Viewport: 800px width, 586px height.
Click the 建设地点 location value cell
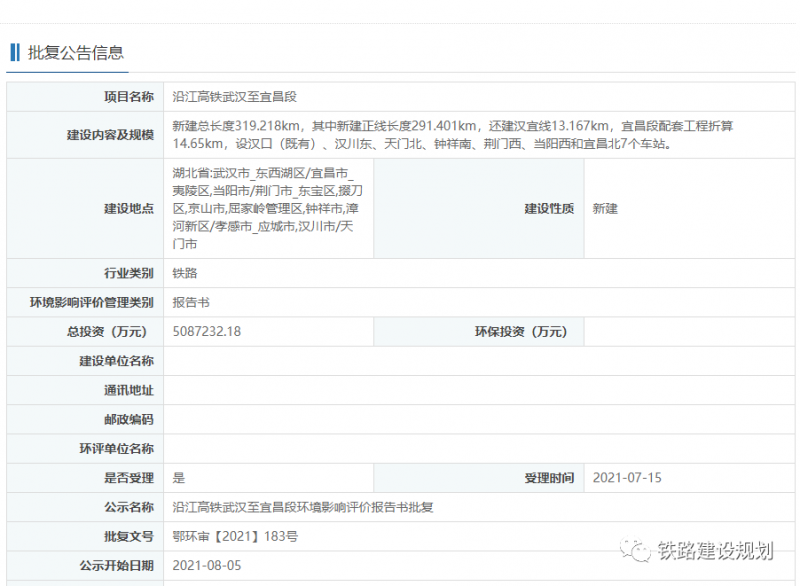pos(267,208)
